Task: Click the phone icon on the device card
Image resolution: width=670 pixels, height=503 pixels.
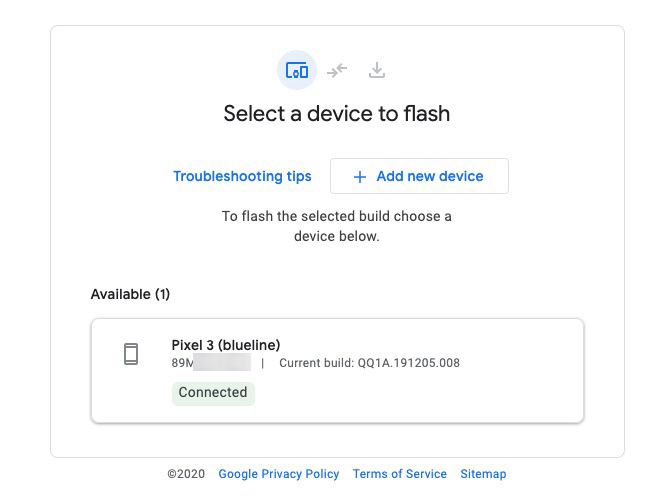Action: (x=131, y=354)
